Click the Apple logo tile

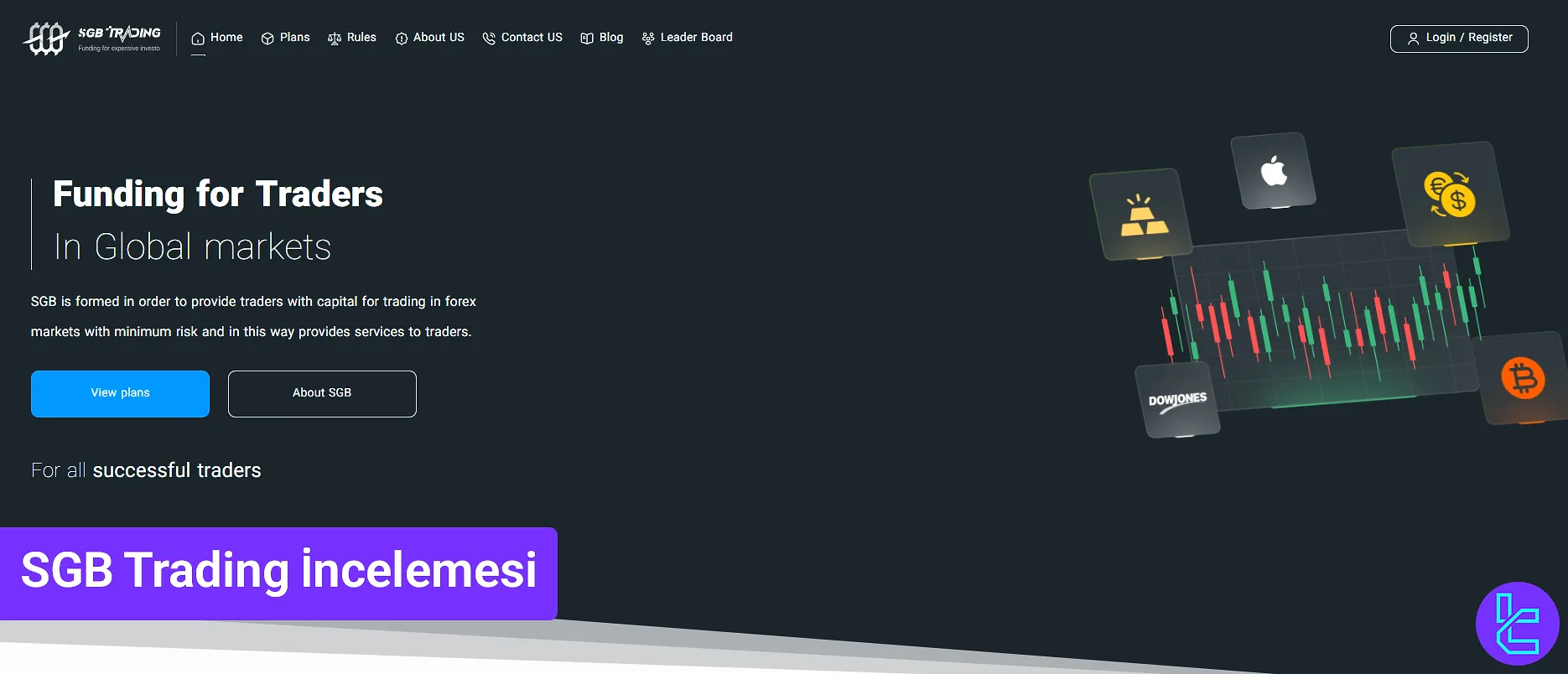[x=1273, y=171]
